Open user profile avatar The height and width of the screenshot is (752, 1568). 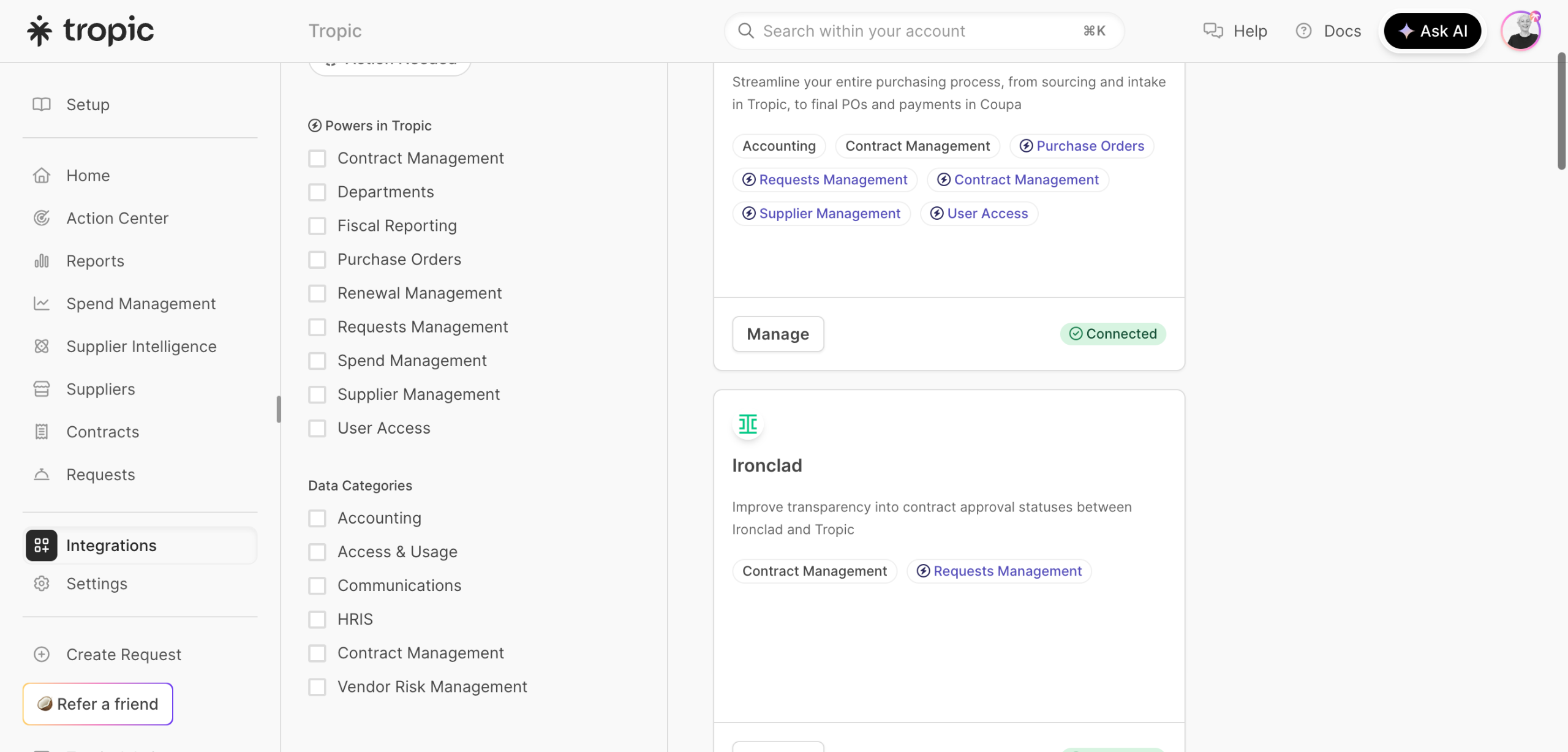point(1520,31)
